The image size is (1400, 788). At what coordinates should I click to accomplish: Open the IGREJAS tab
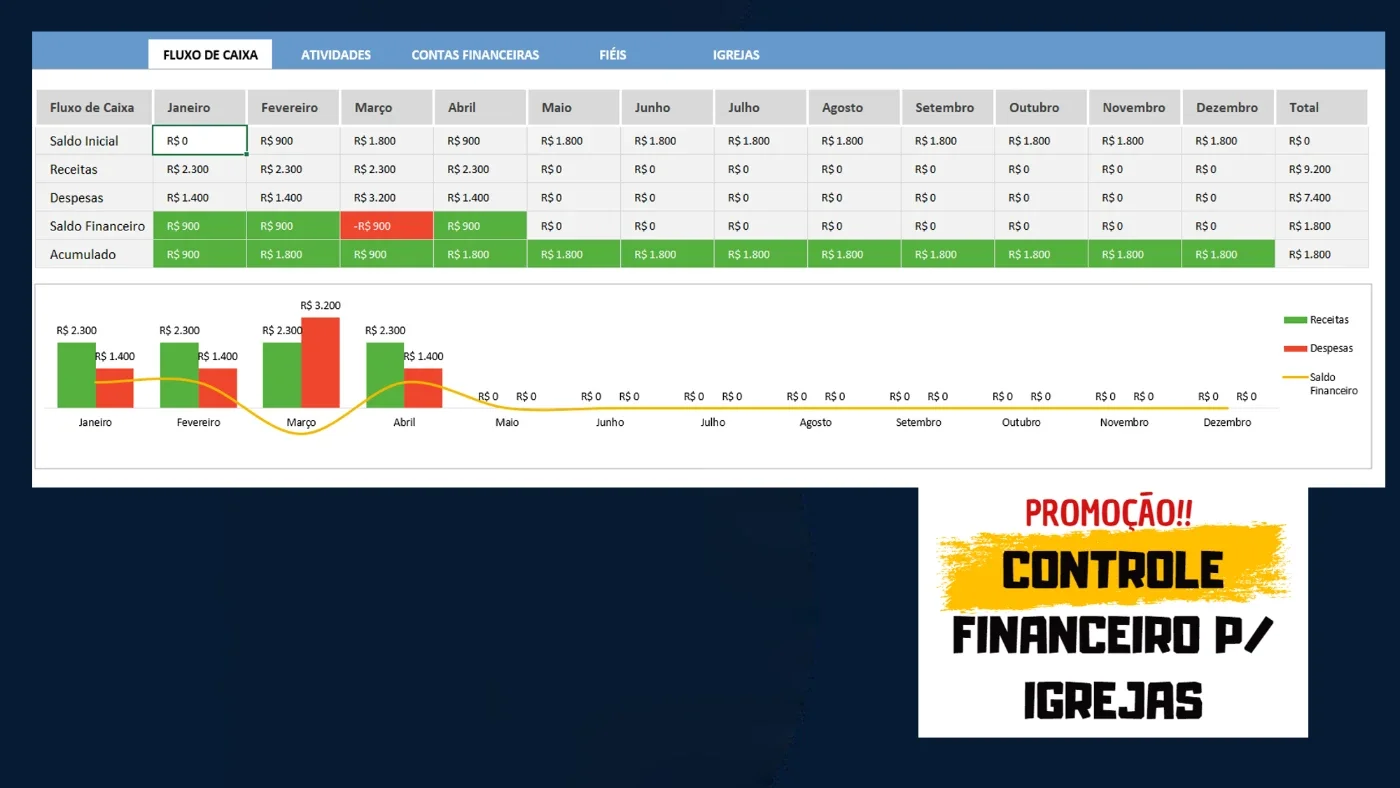pos(736,55)
